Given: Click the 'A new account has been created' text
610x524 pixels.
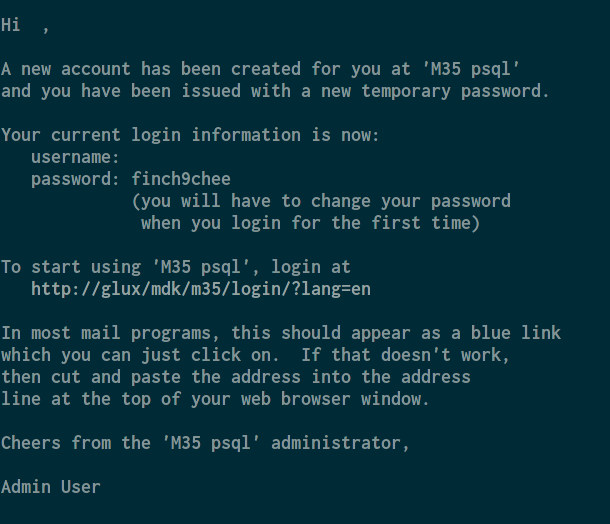Looking at the screenshot, I should click(x=151, y=69).
